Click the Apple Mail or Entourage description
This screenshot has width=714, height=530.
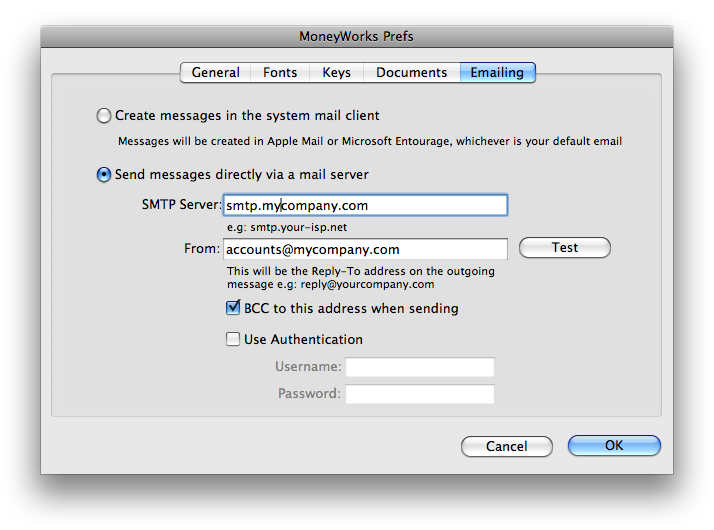coord(370,141)
